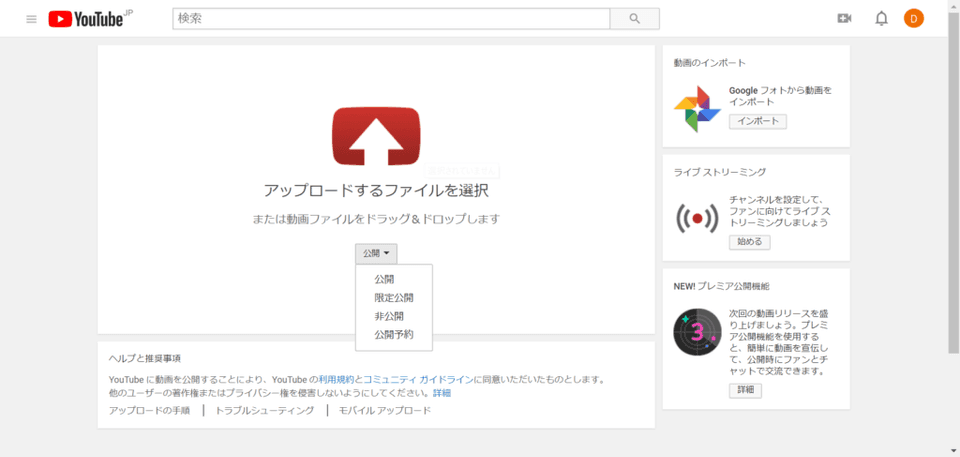Click the search magnifier button

pyautogui.click(x=635, y=19)
